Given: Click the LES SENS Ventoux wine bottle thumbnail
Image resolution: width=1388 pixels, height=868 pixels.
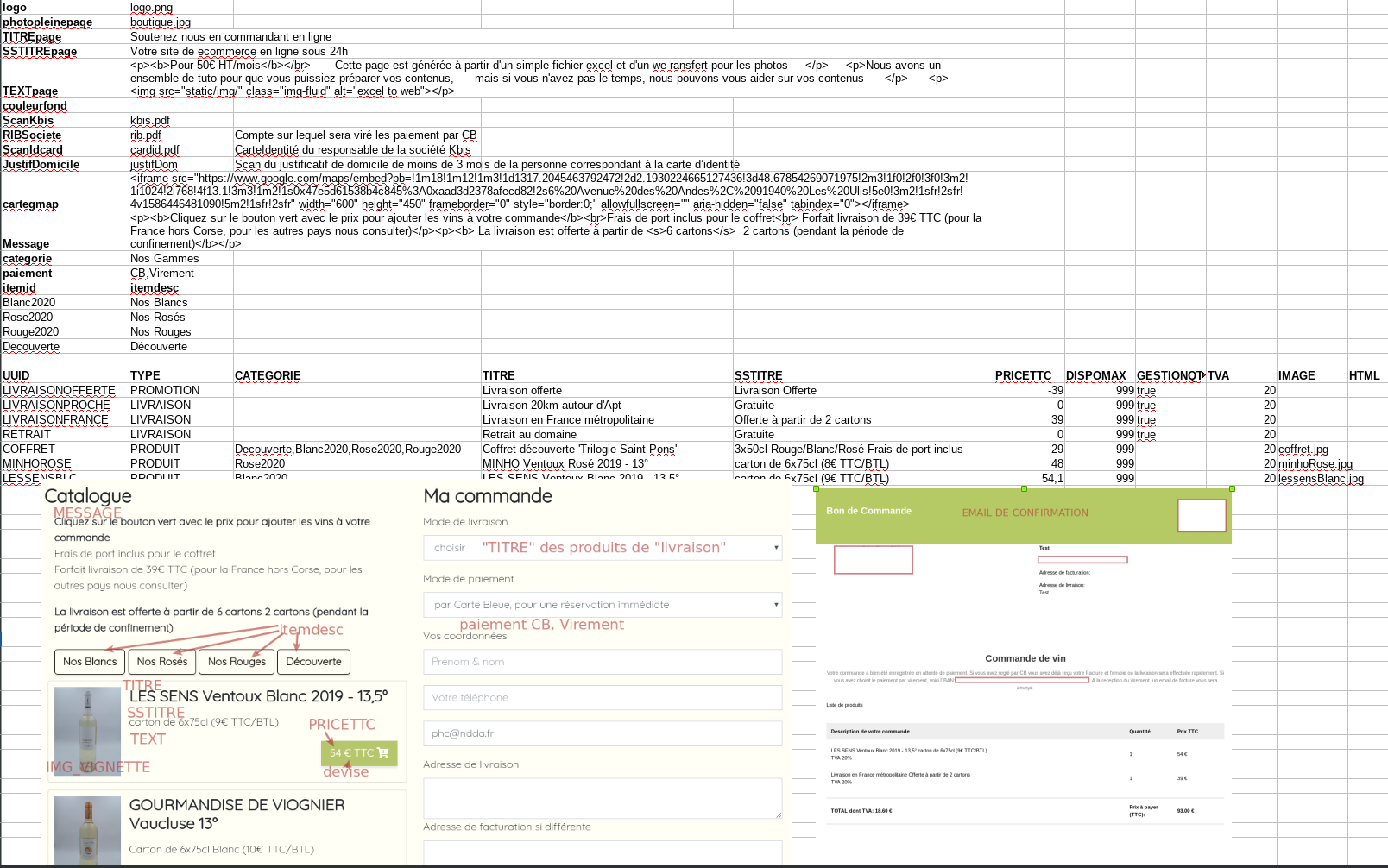Looking at the screenshot, I should (x=86, y=731).
